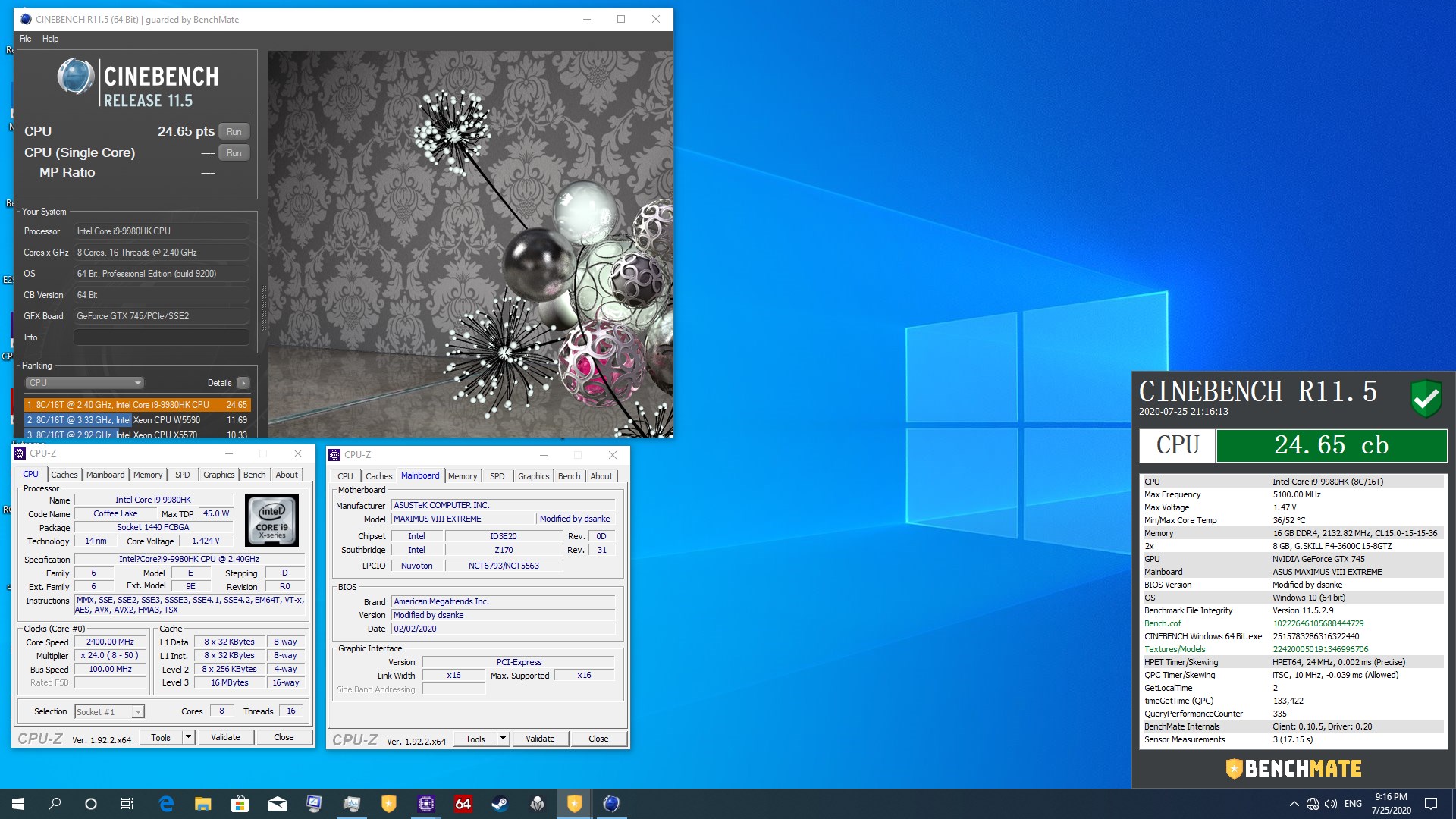
Task: Open the Cinebench File menu
Action: tap(26, 39)
